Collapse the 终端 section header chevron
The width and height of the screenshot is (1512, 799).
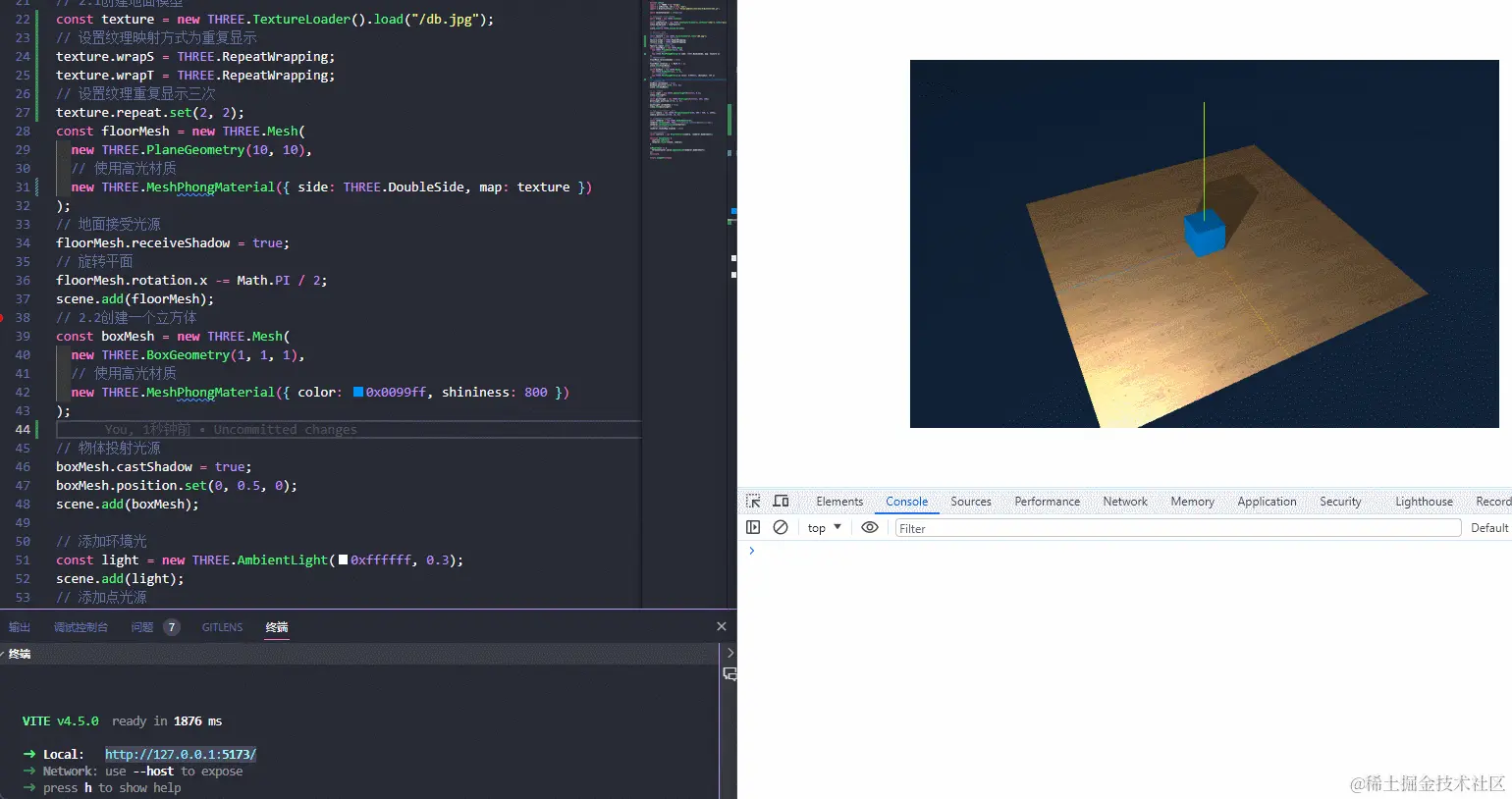point(3,654)
